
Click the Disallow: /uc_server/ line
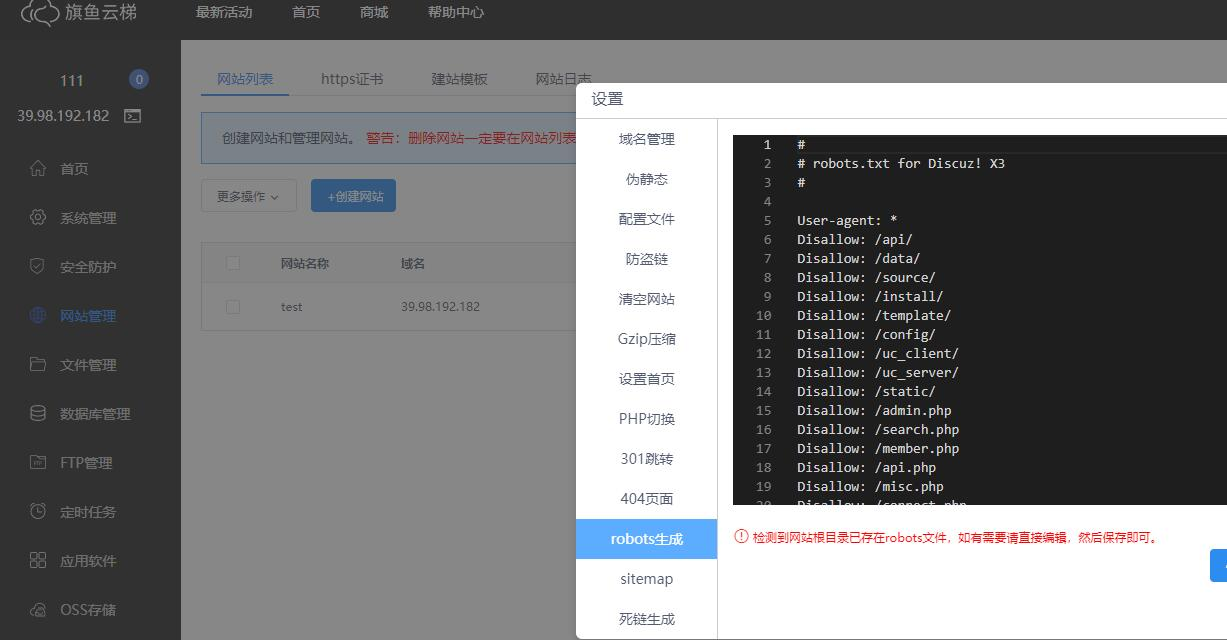[x=878, y=372]
